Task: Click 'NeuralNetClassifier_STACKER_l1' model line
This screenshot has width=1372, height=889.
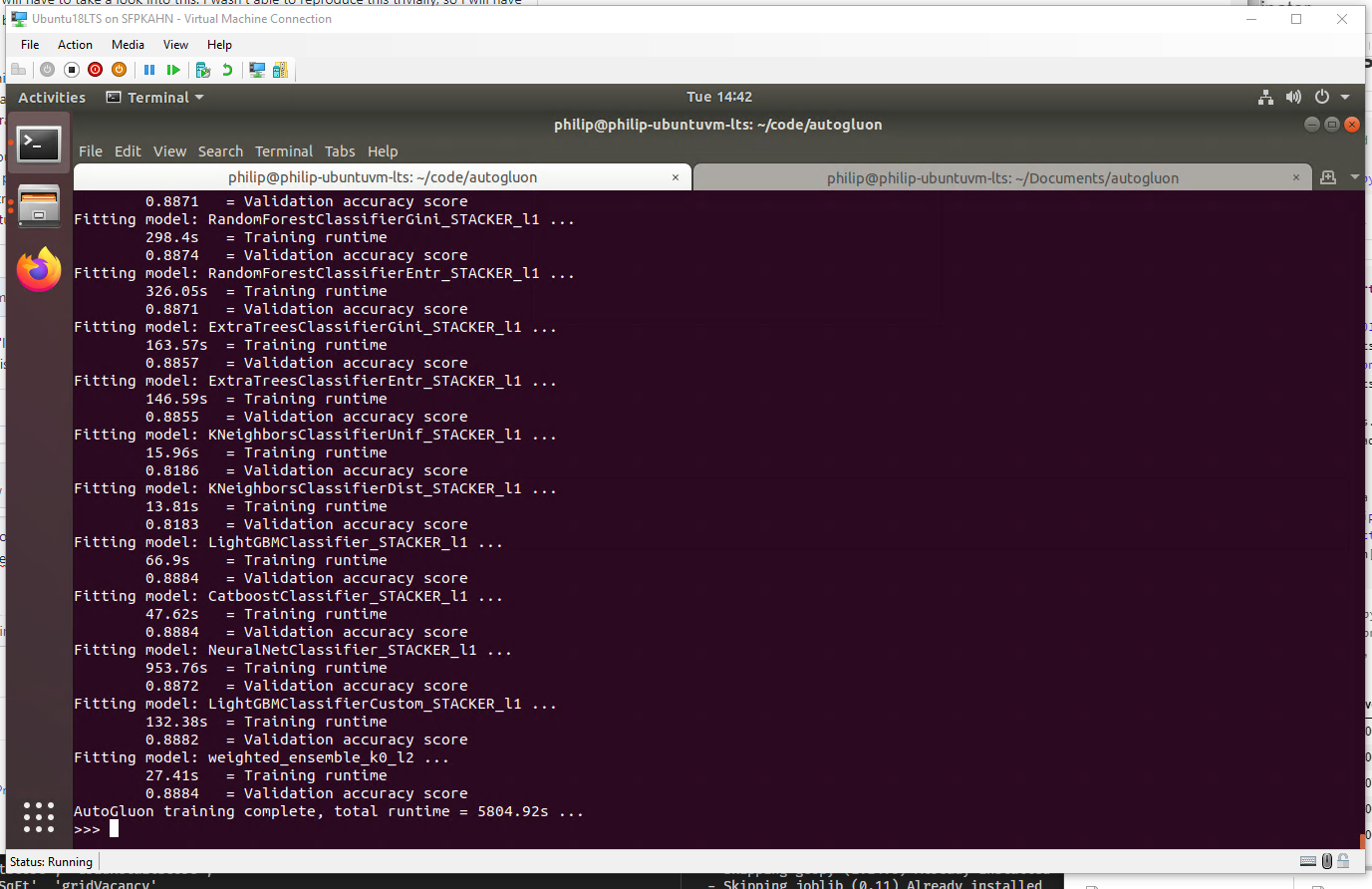Action: click(293, 650)
